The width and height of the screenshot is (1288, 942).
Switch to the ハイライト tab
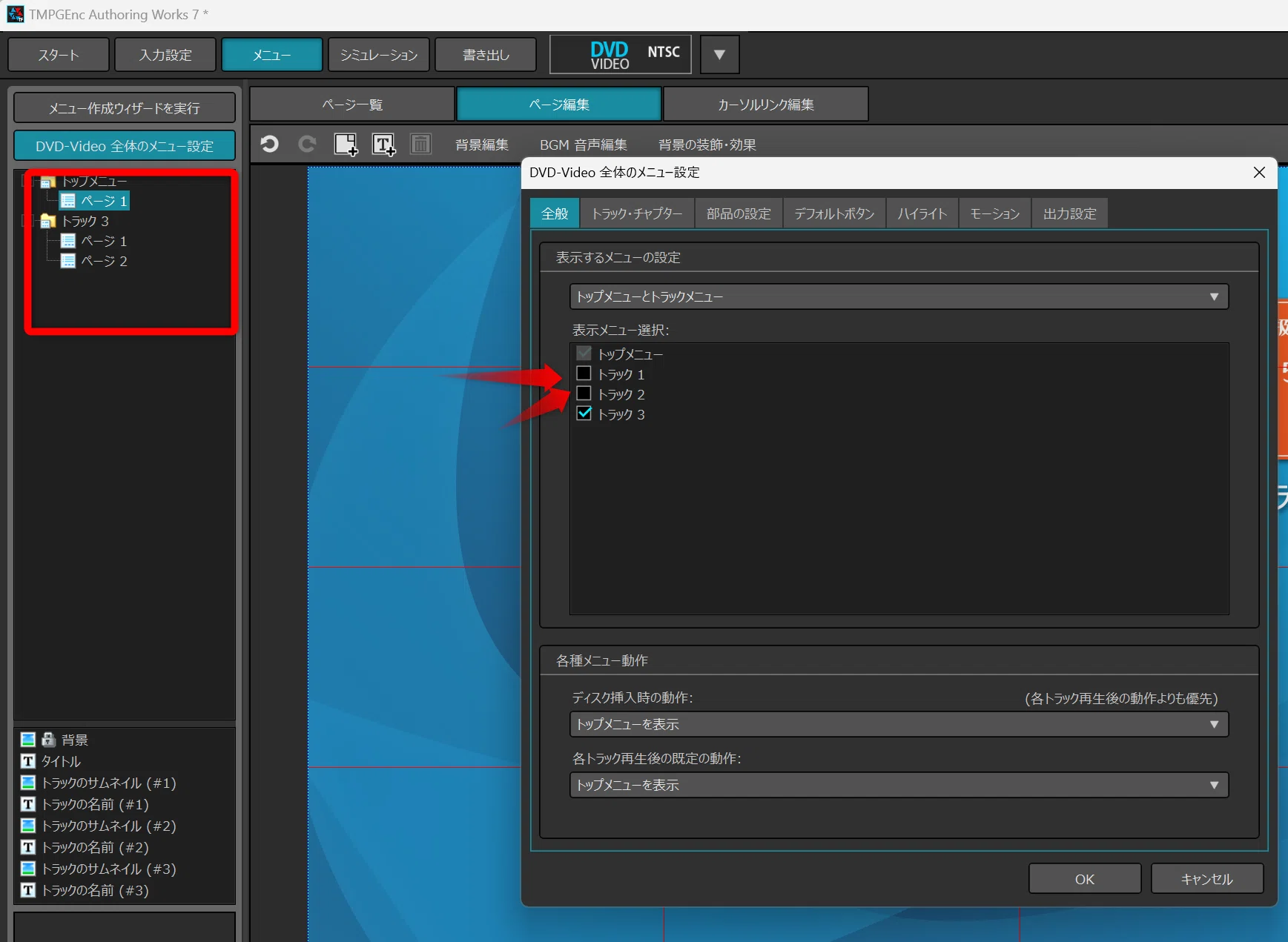pyautogui.click(x=922, y=213)
